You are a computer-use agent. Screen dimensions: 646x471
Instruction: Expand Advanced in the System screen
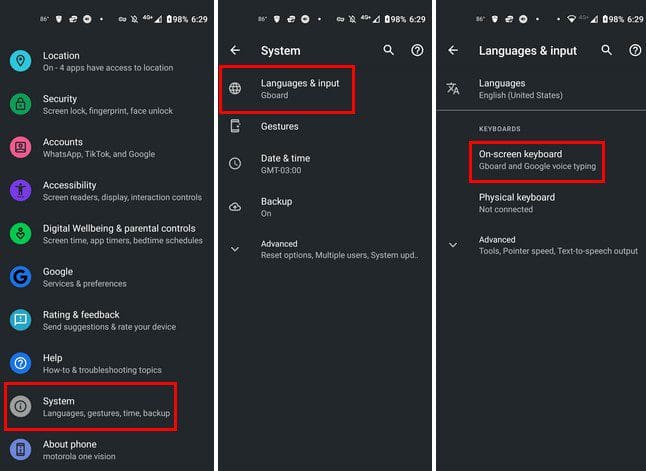coord(325,249)
